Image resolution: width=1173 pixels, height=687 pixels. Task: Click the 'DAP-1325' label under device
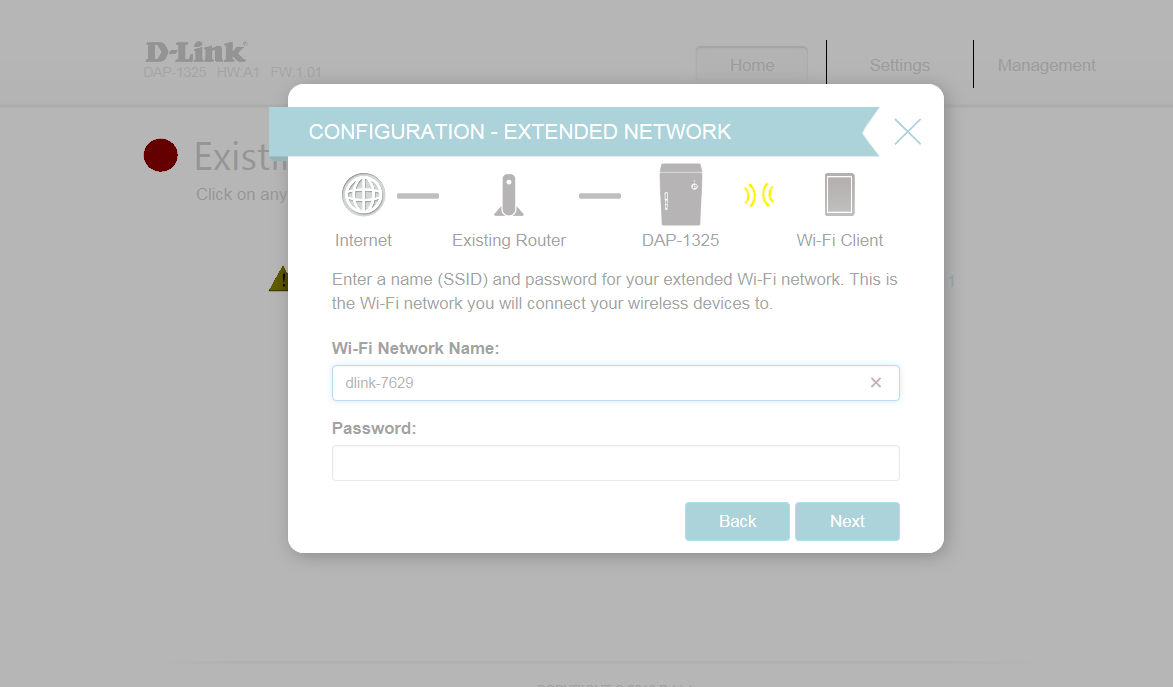pyautogui.click(x=680, y=240)
